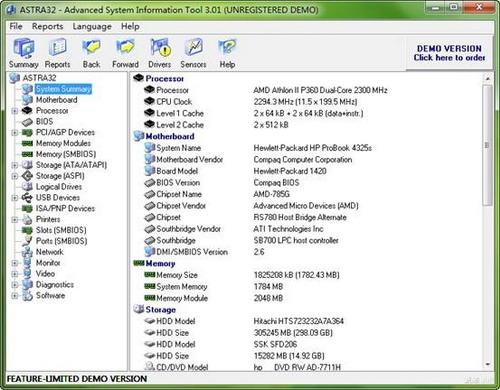Select the Printers tree label
Screen dimensions: 500x390
pyautogui.click(x=48, y=219)
